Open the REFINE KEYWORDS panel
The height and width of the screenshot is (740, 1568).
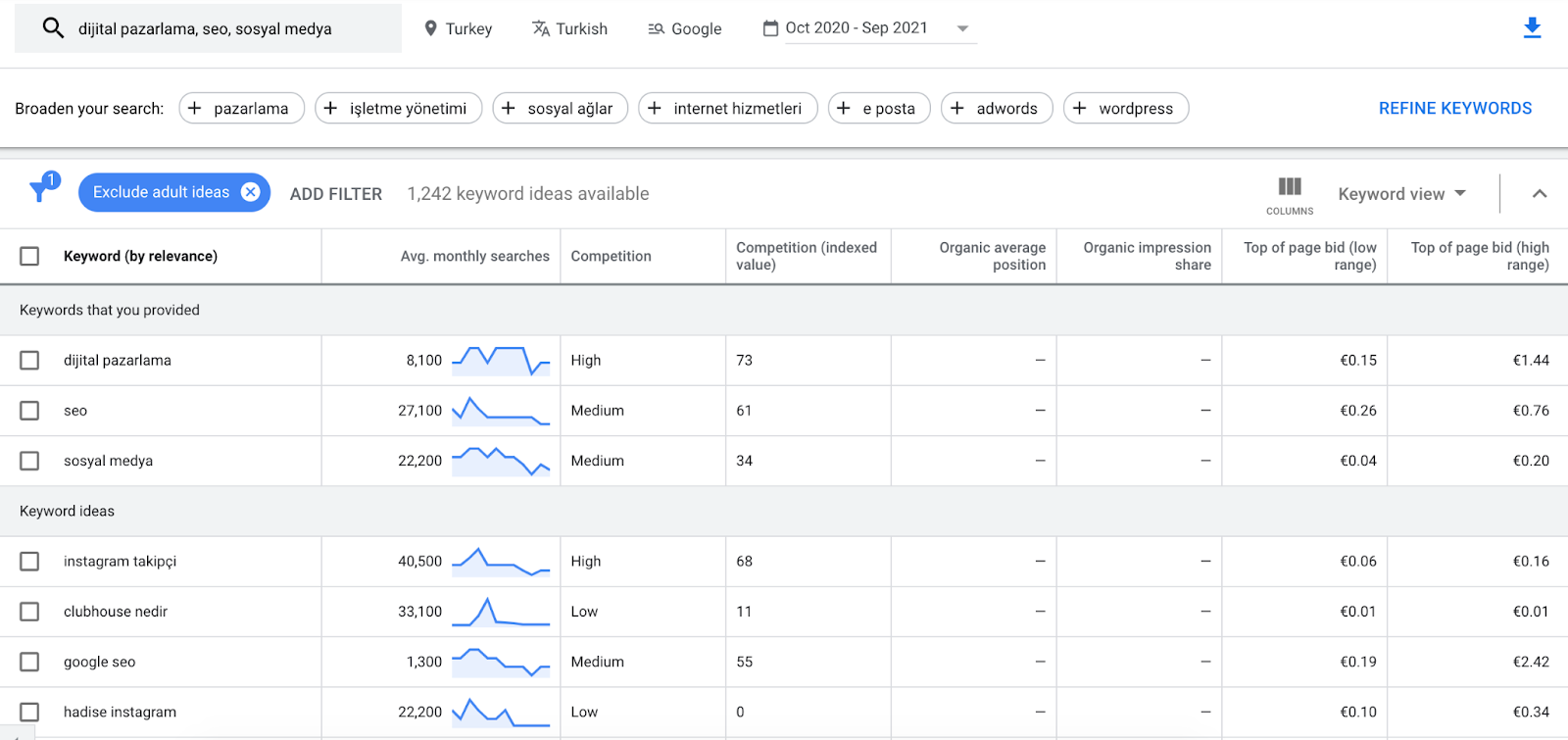click(x=1455, y=108)
